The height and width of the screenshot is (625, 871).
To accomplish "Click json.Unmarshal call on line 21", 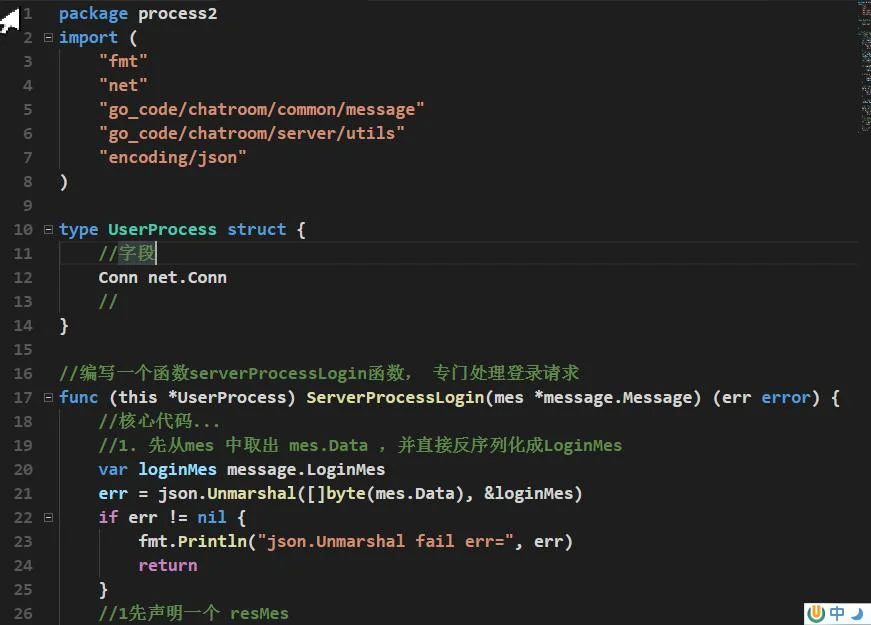I will coord(227,493).
